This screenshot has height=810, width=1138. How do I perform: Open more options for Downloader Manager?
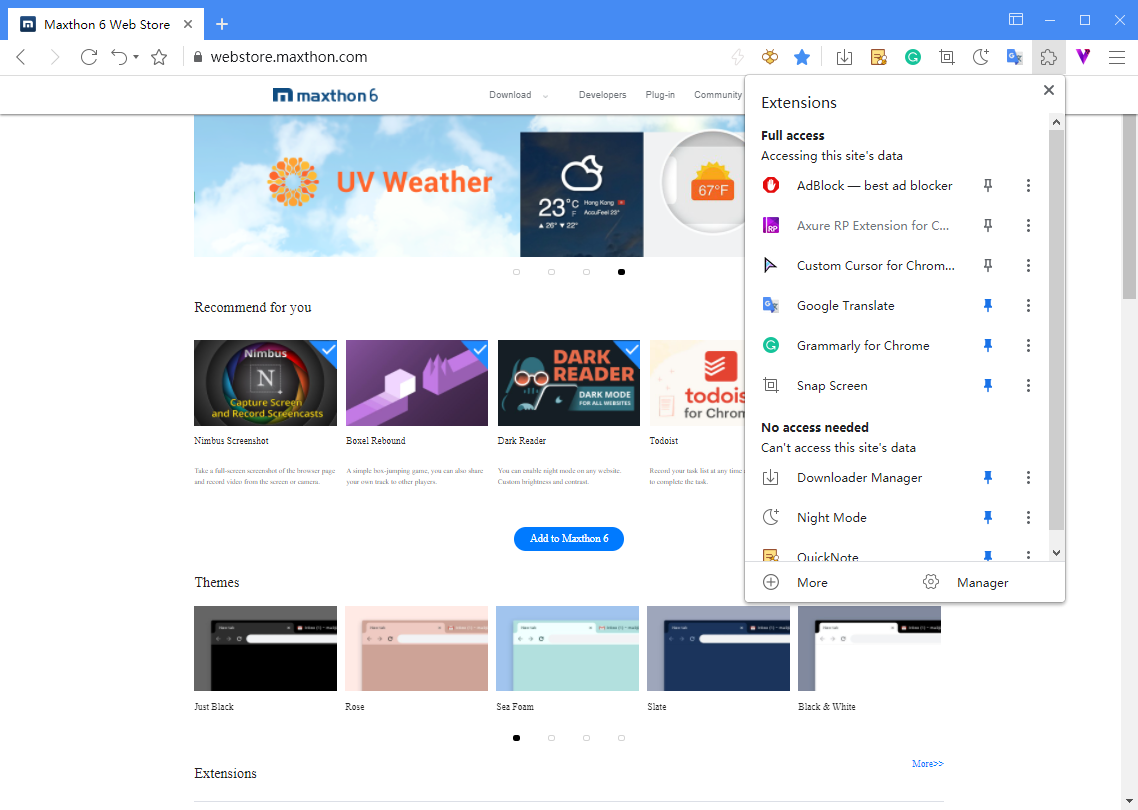pyautogui.click(x=1028, y=478)
